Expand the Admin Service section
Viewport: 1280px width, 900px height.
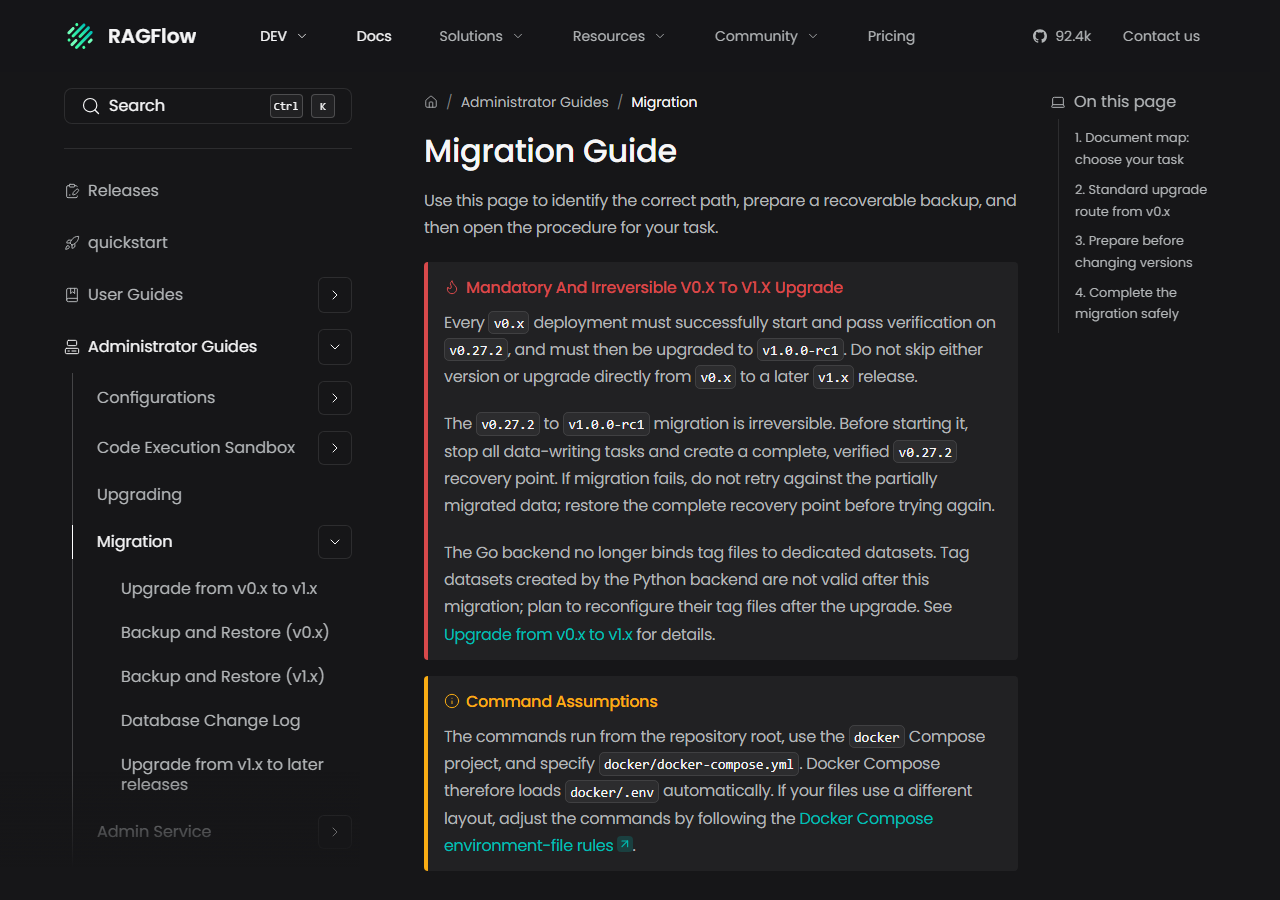pyautogui.click(x=335, y=832)
